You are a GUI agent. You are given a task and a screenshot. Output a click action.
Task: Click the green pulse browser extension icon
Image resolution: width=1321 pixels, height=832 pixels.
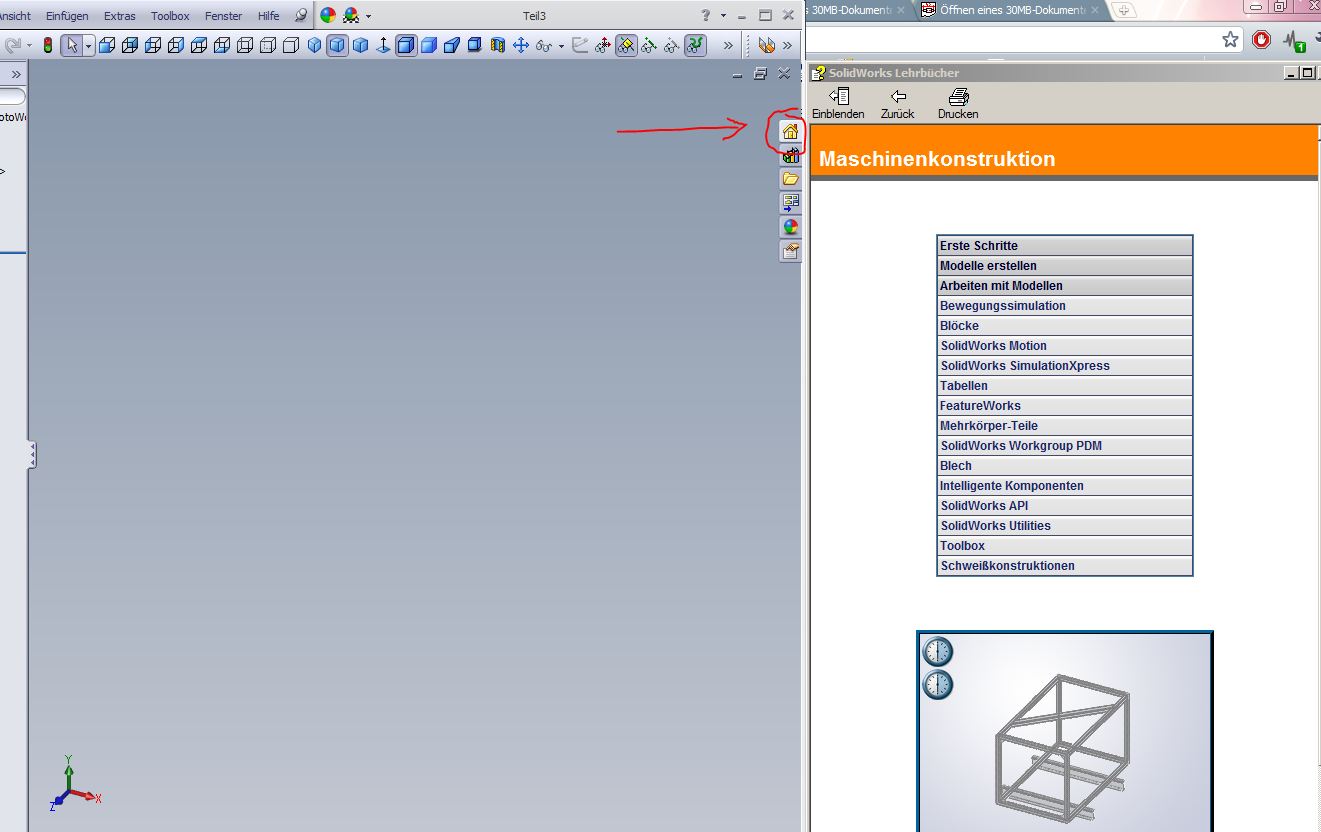click(1295, 41)
